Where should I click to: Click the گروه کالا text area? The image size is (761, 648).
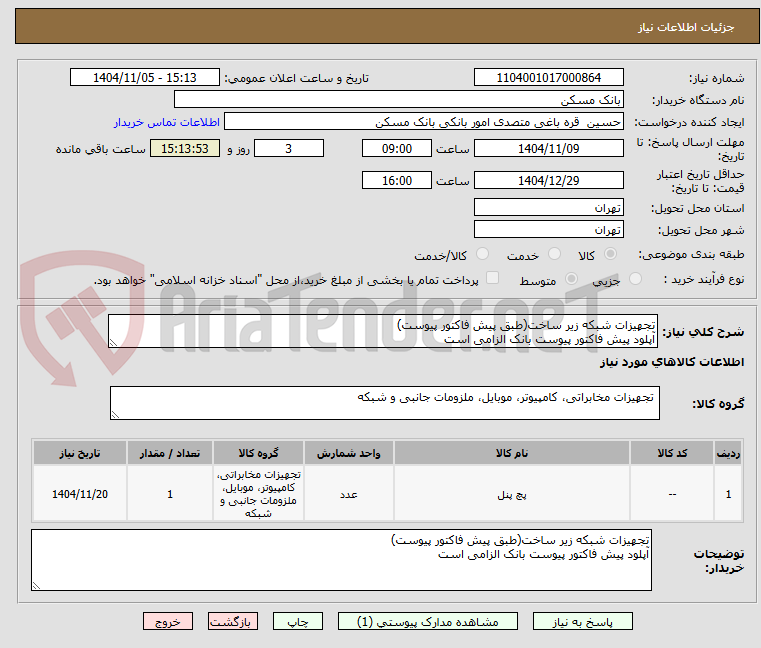tap(385, 403)
